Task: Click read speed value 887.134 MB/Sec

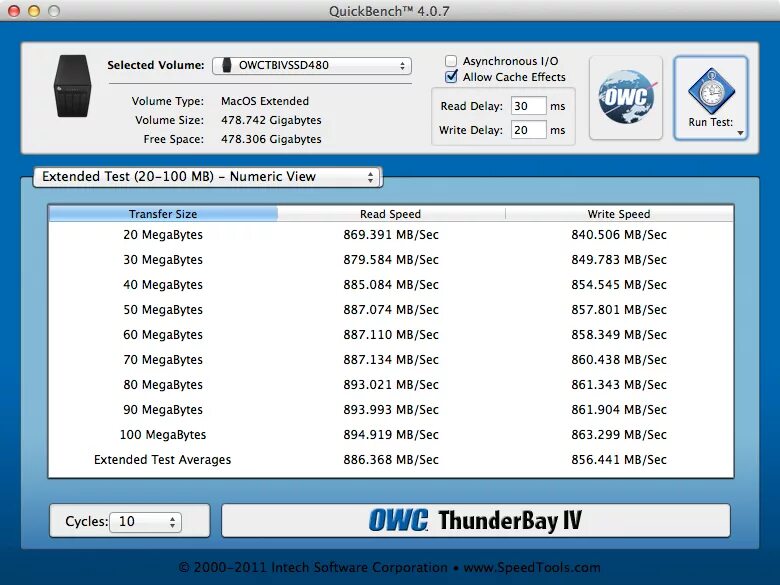Action: (x=391, y=360)
